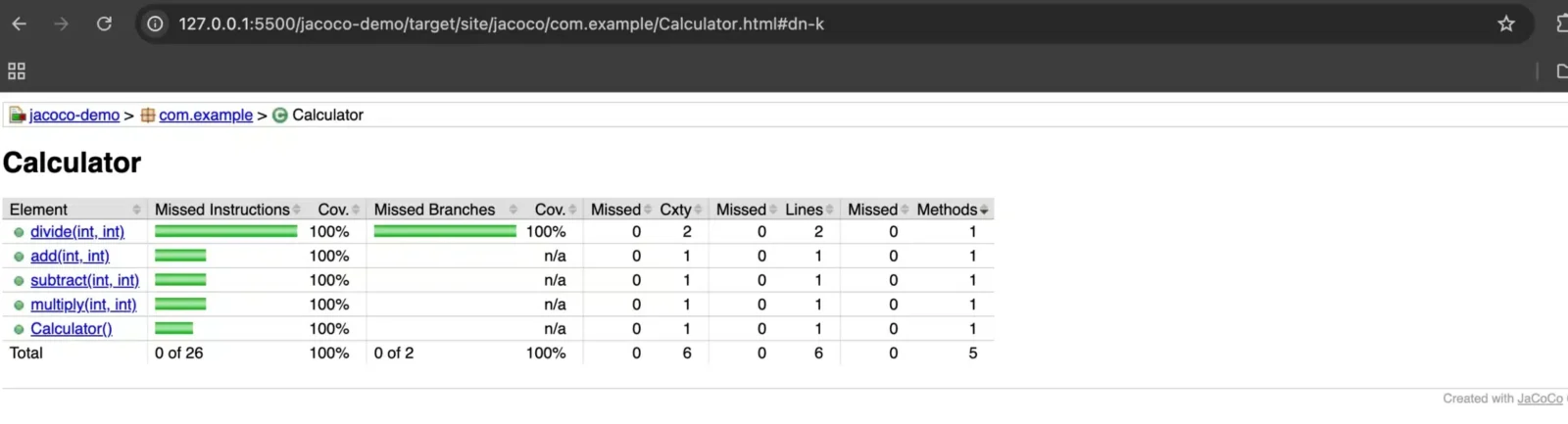Screen dimensions: 1568x424
Task: Navigate to jacoco-demo breadcrumb link
Action: (x=74, y=116)
